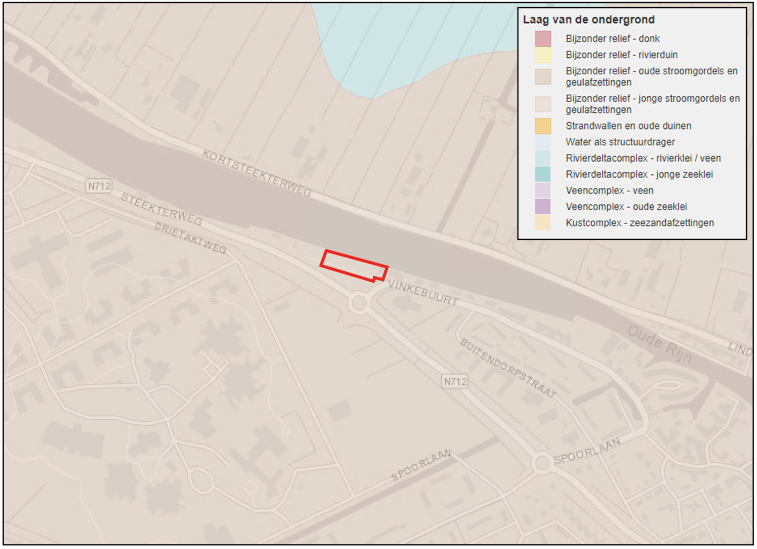The image size is (757, 549).
Task: Click the roundabout on Spoorlaan
Action: point(542,463)
